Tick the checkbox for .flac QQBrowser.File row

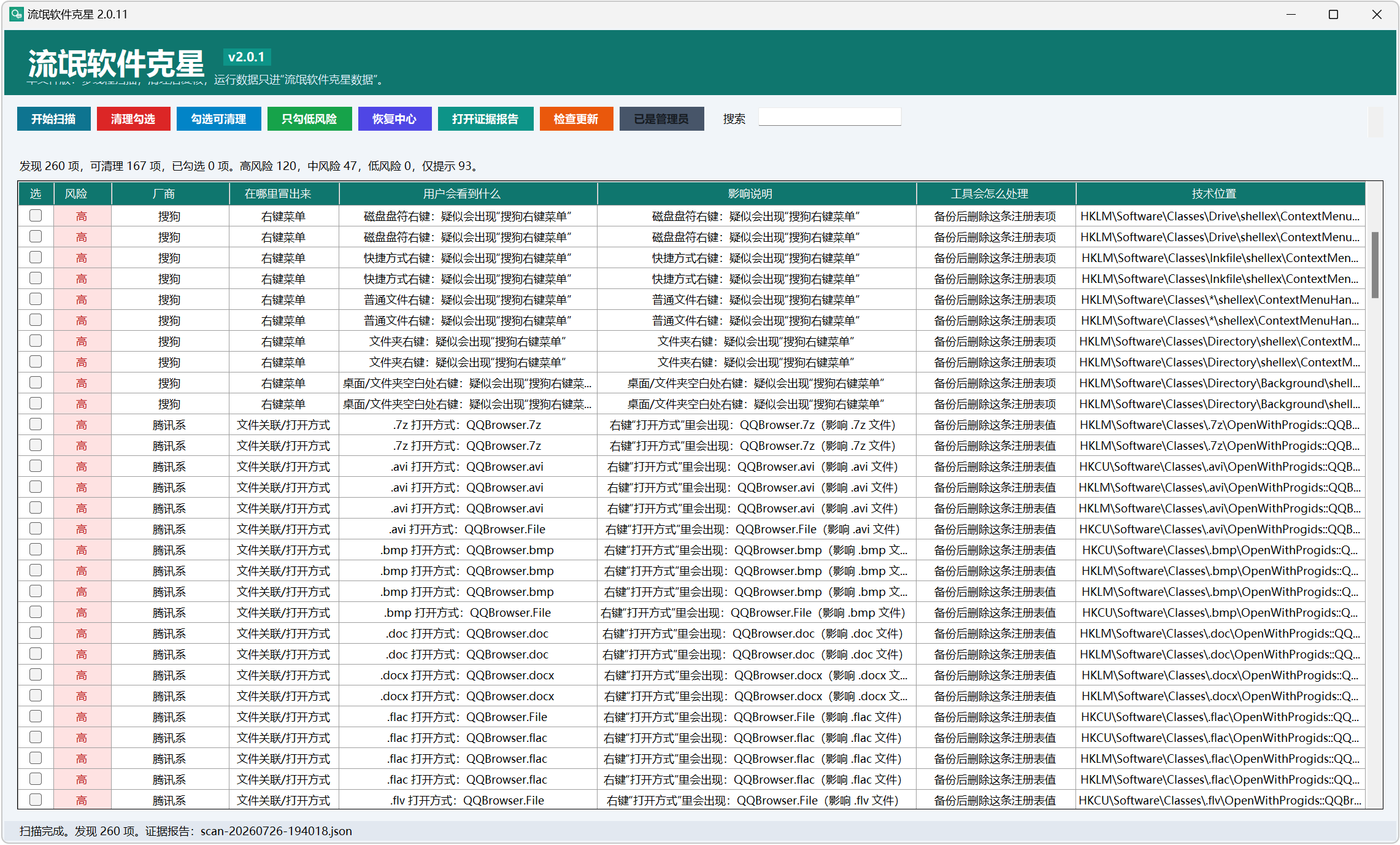[36, 717]
